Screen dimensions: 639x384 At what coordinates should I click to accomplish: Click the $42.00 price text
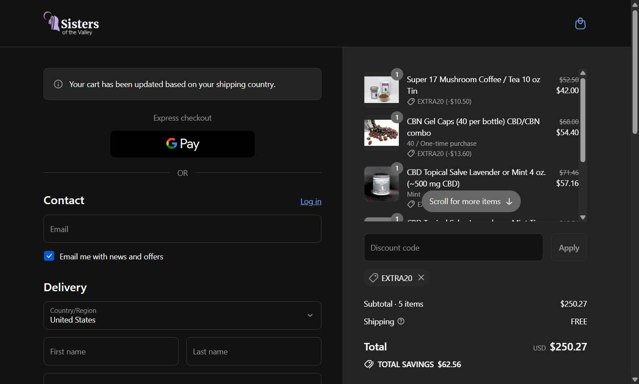tap(567, 90)
